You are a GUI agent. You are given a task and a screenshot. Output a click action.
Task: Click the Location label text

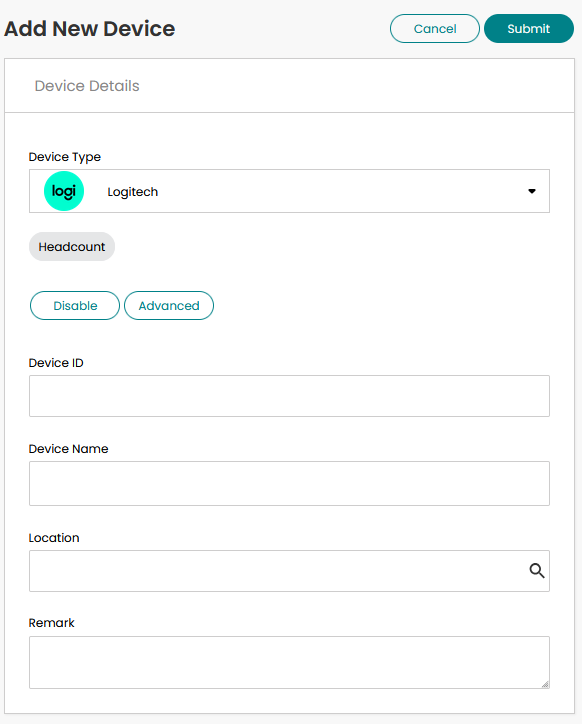click(54, 538)
